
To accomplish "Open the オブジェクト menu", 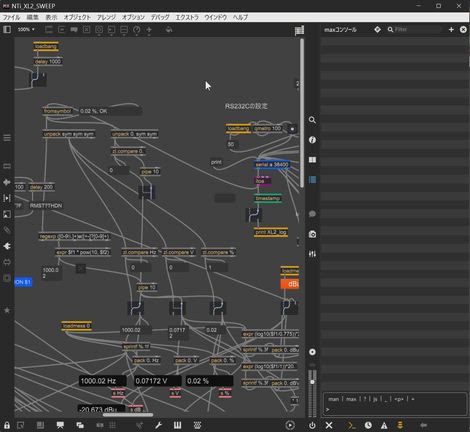I will pyautogui.click(x=77, y=17).
